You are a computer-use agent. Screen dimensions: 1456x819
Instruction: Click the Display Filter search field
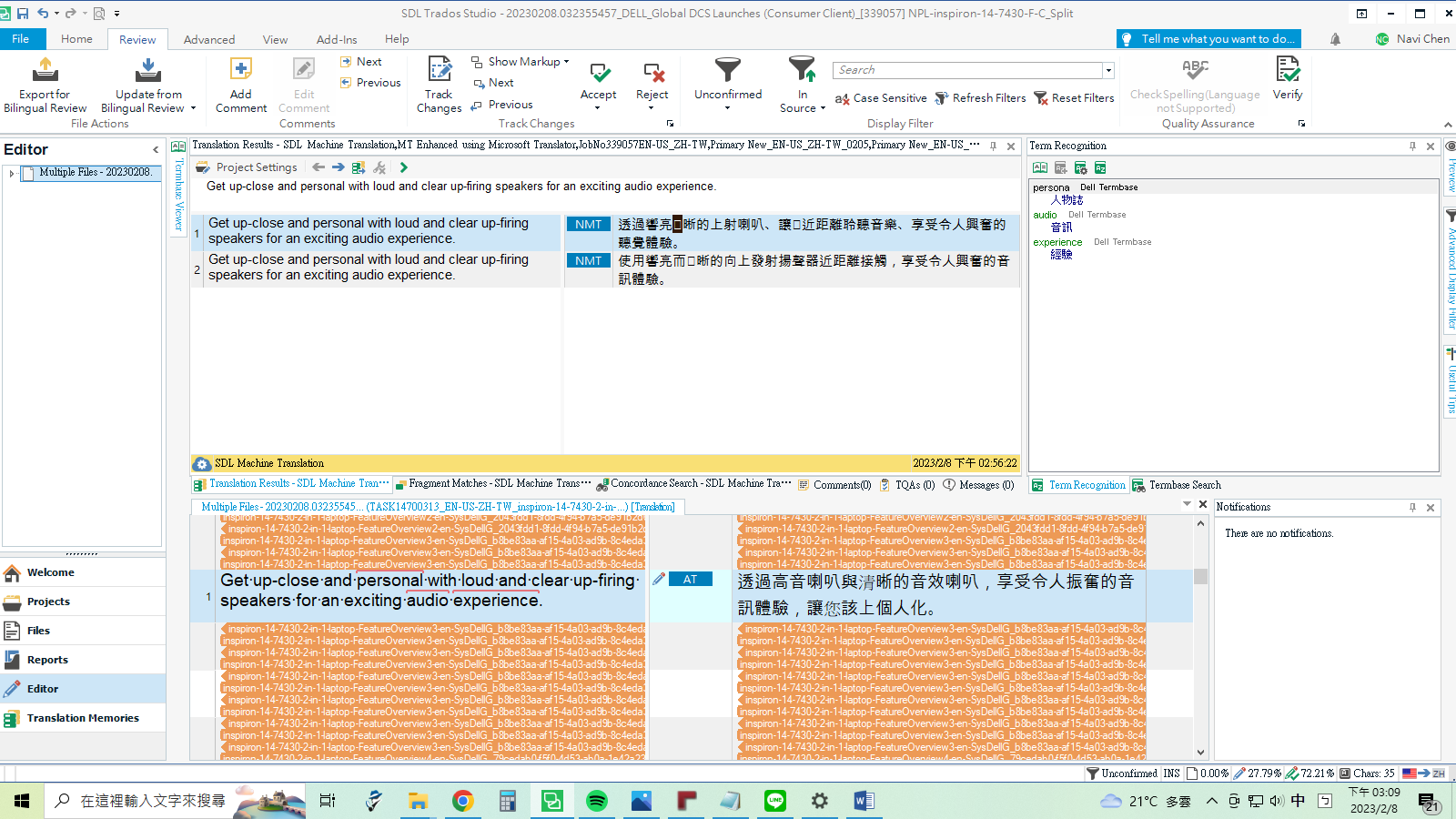tap(967, 70)
